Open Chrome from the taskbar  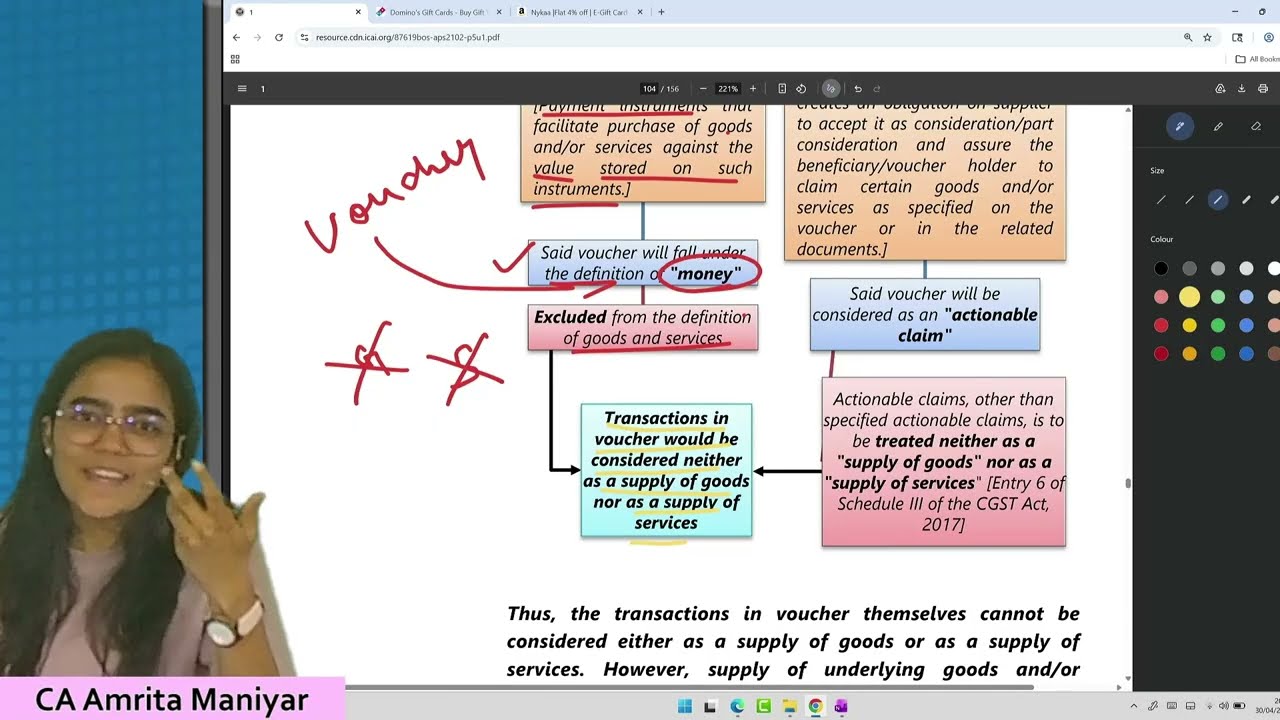point(815,706)
